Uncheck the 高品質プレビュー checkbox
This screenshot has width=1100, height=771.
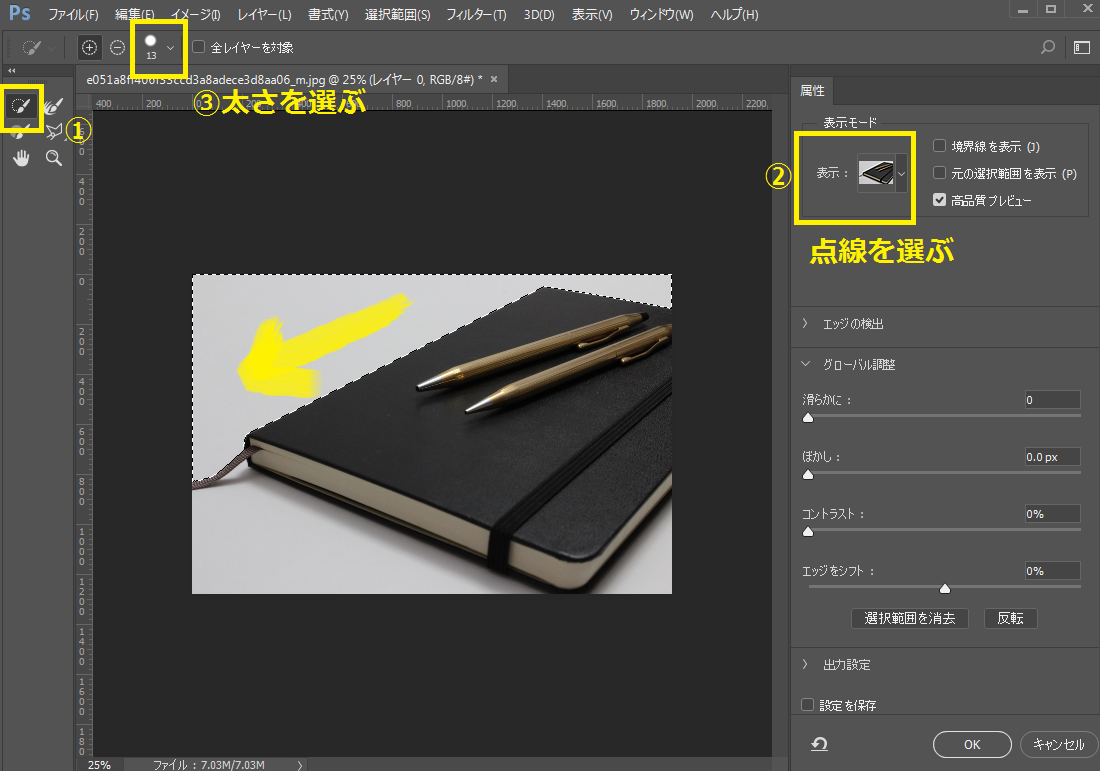(939, 200)
